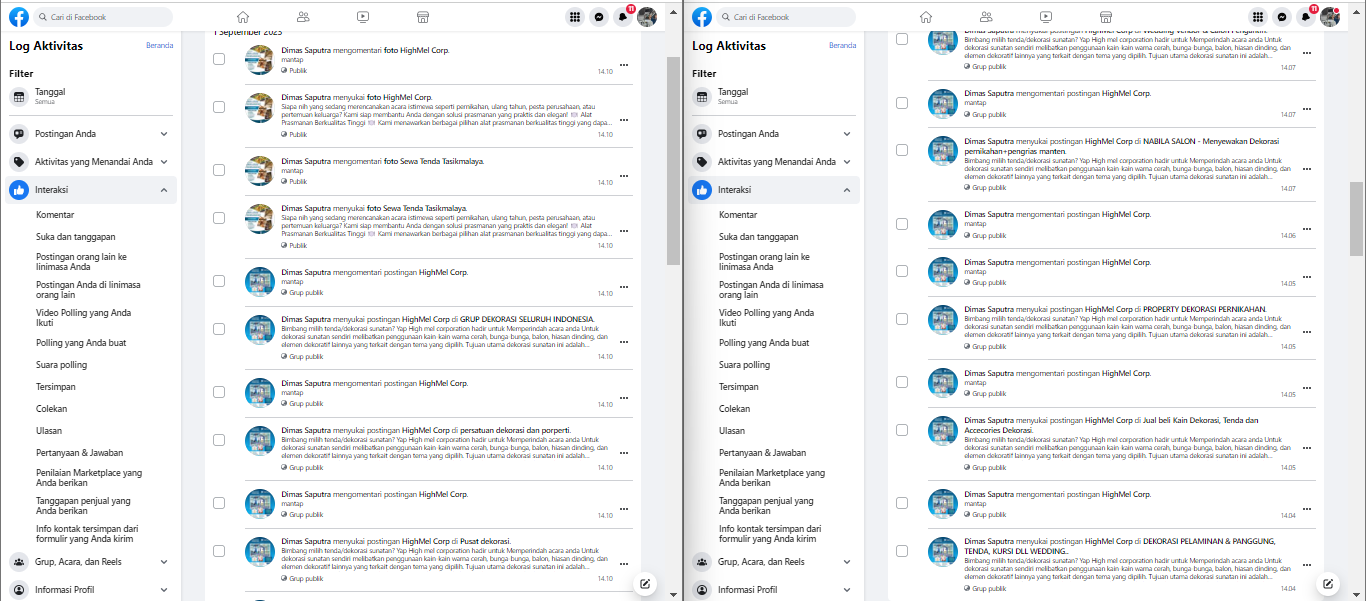This screenshot has height=601, width=1366.
Task: Select checkbox for 'mengomentari foto Sewa Tenda Tasikmalaya'
Action: click(x=219, y=169)
